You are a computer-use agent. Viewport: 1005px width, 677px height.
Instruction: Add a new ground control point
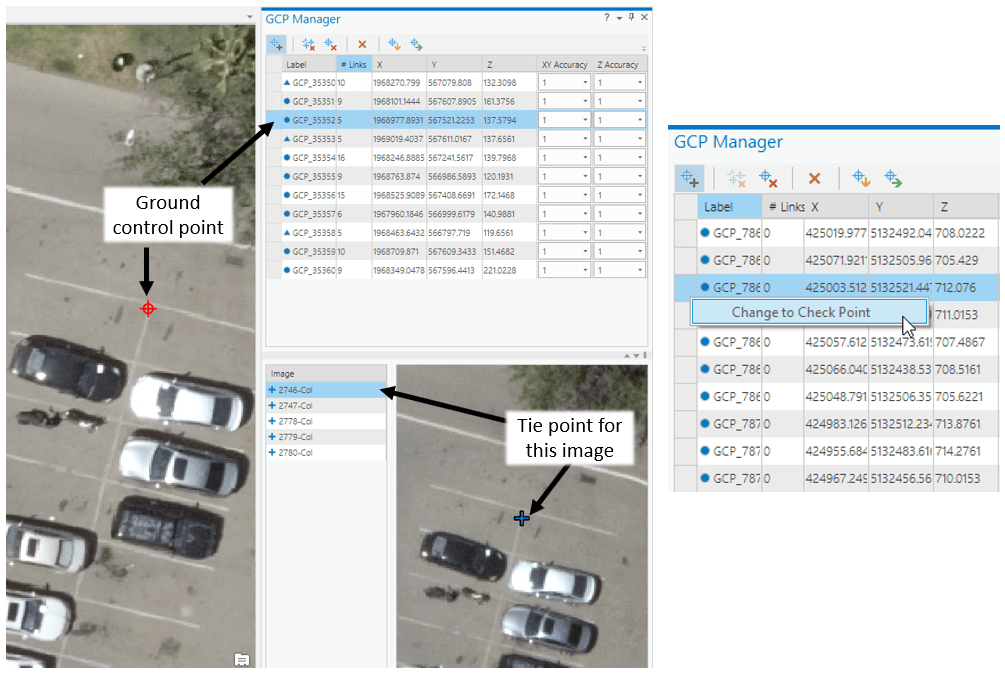coord(276,44)
